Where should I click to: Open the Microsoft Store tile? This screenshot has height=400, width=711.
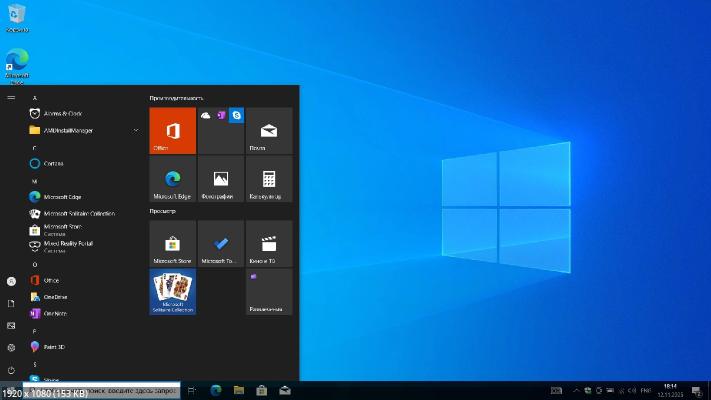pyautogui.click(x=172, y=244)
